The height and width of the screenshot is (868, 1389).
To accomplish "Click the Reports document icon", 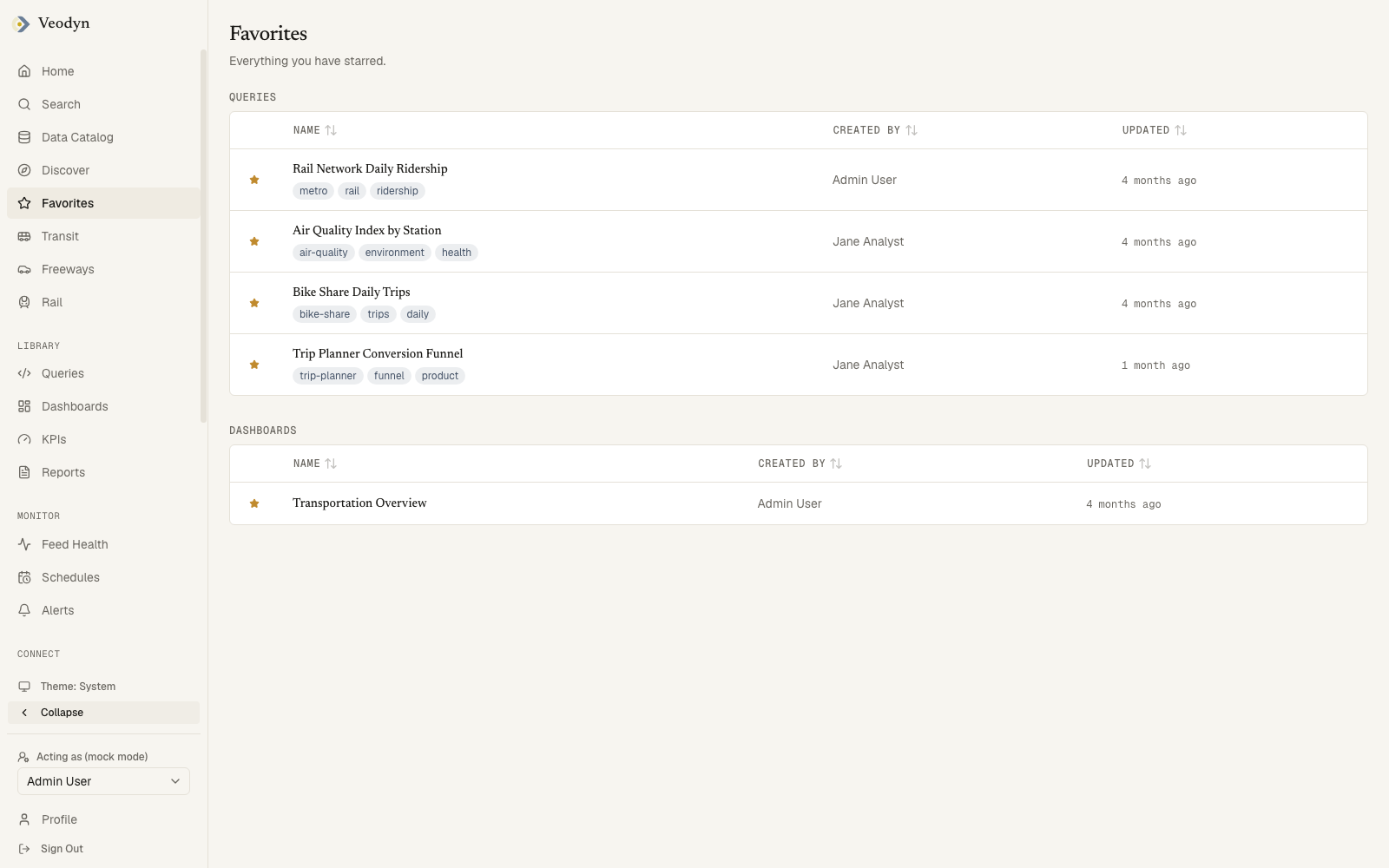I will pos(24,472).
